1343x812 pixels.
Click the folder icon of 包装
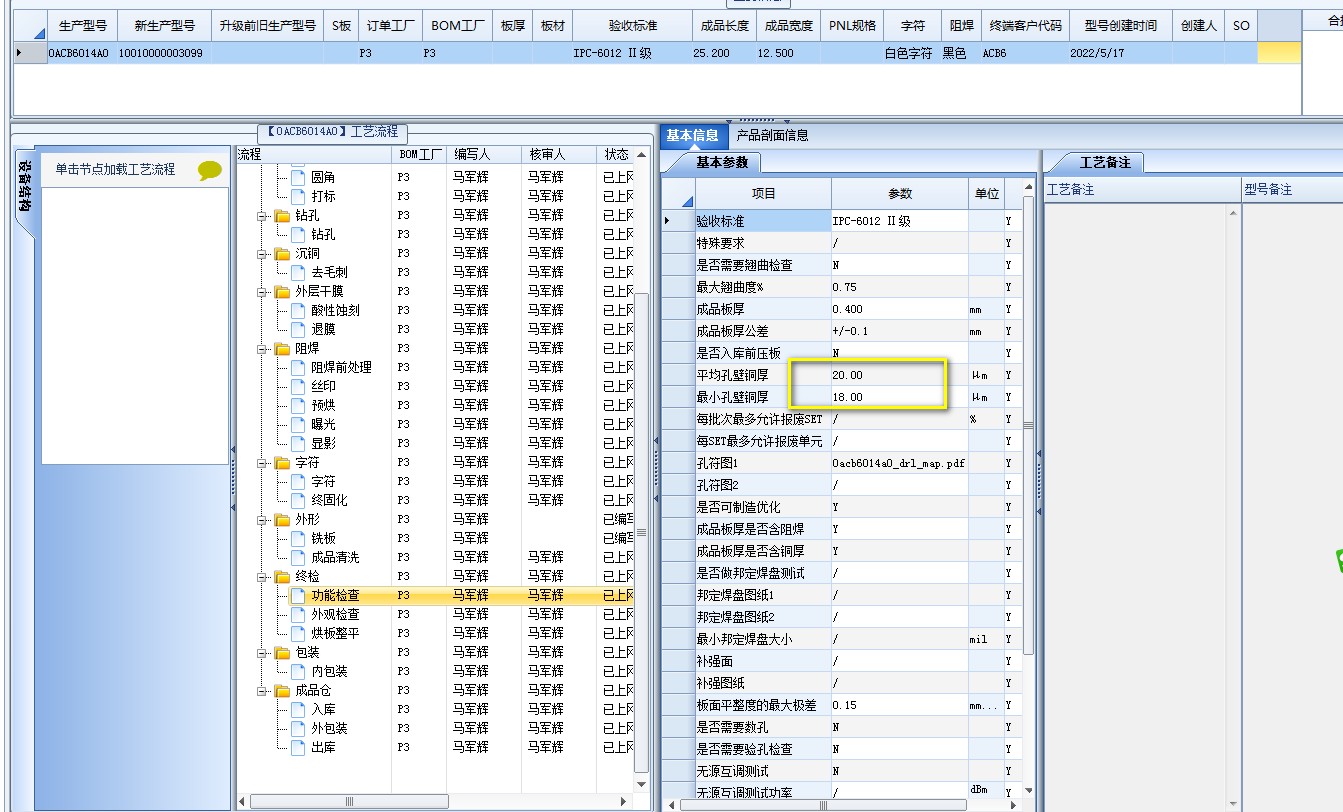tap(282, 653)
